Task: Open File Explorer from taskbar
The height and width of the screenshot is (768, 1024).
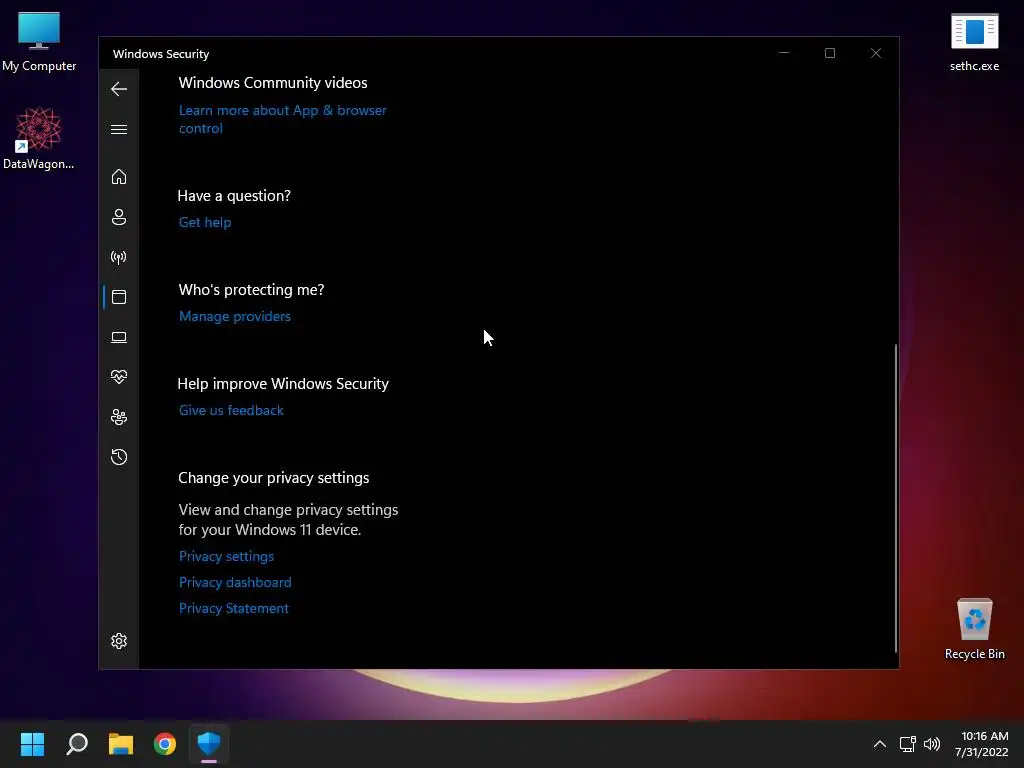Action: pyautogui.click(x=121, y=744)
